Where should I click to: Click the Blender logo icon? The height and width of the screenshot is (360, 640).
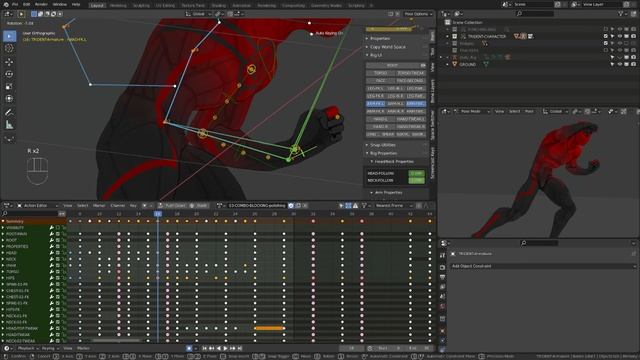click(6, 4)
